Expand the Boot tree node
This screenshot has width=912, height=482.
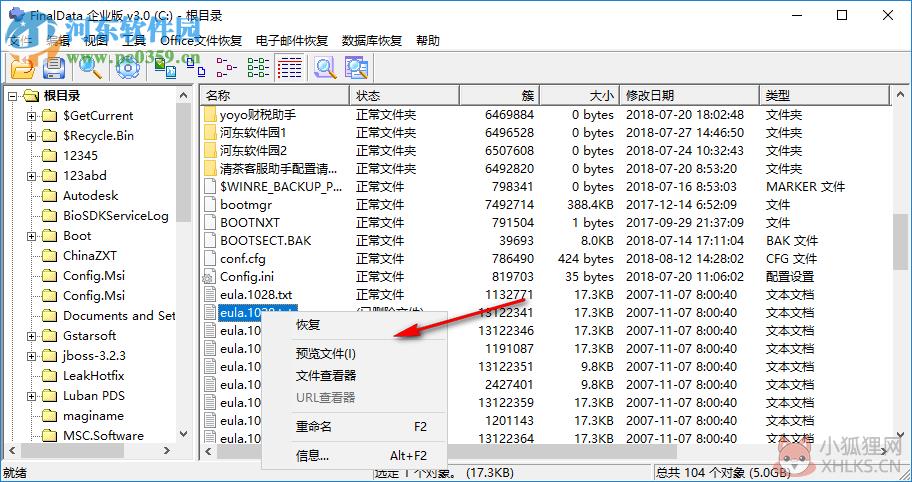click(x=31, y=236)
